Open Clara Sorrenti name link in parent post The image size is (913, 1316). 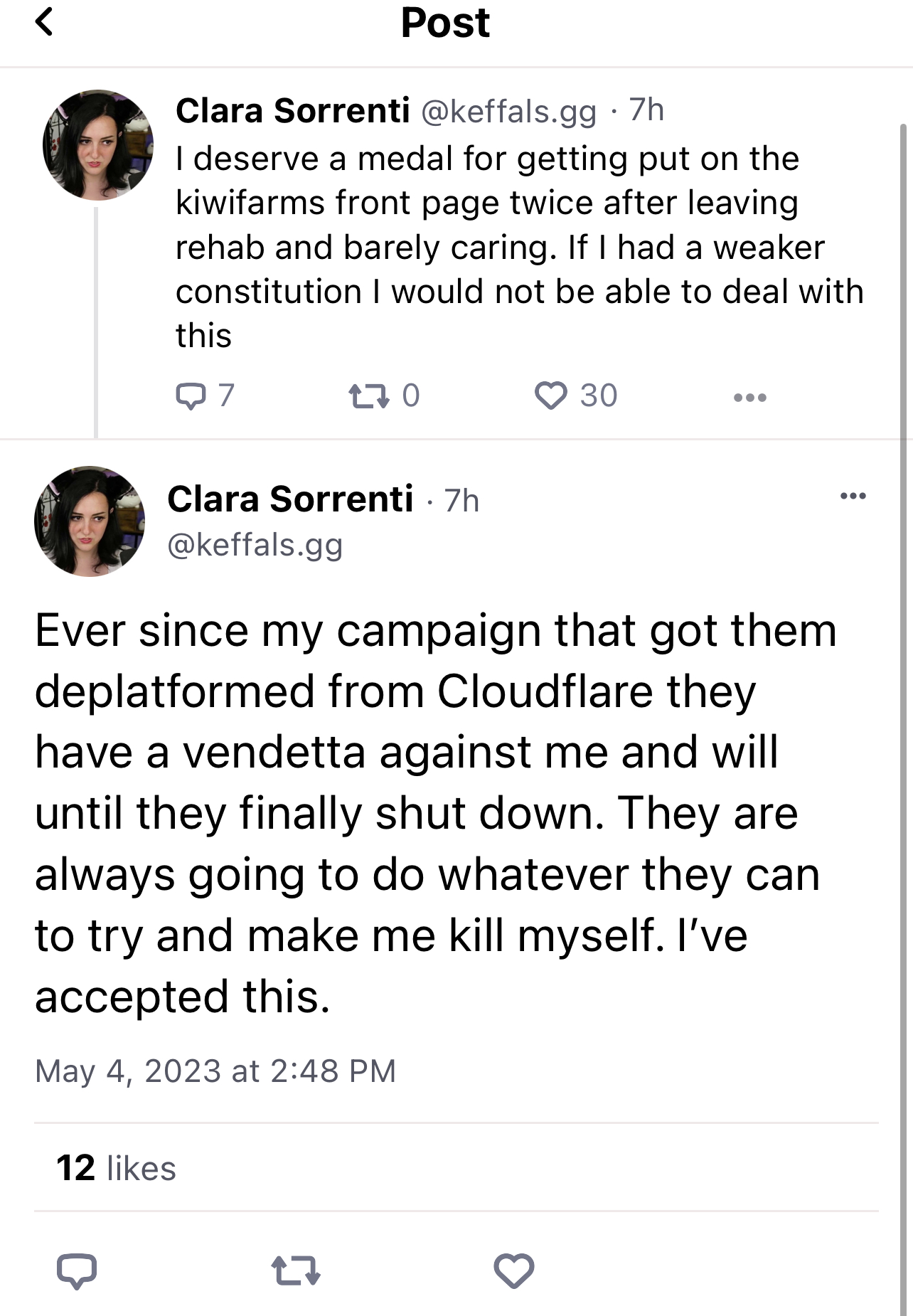[292, 111]
